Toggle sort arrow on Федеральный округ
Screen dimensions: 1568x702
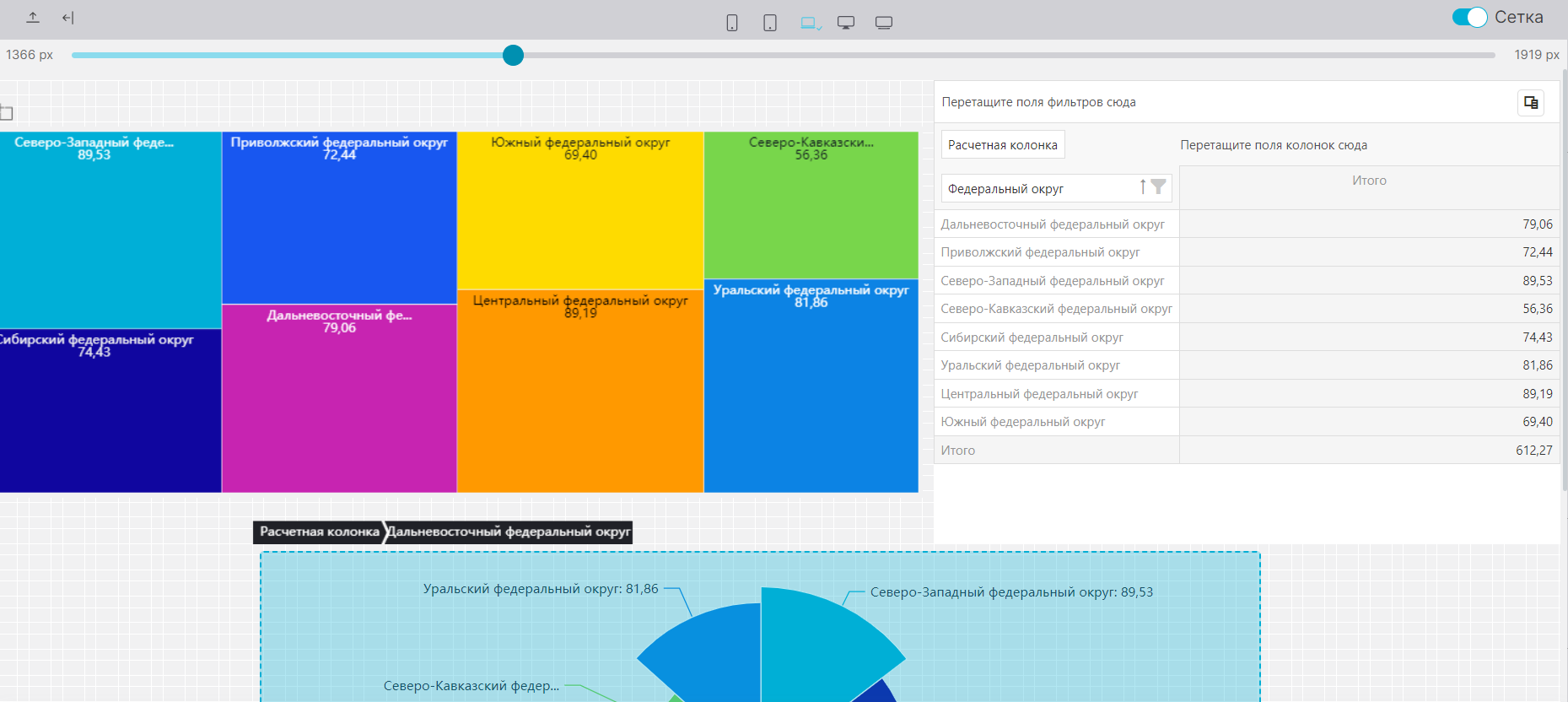click(1143, 186)
